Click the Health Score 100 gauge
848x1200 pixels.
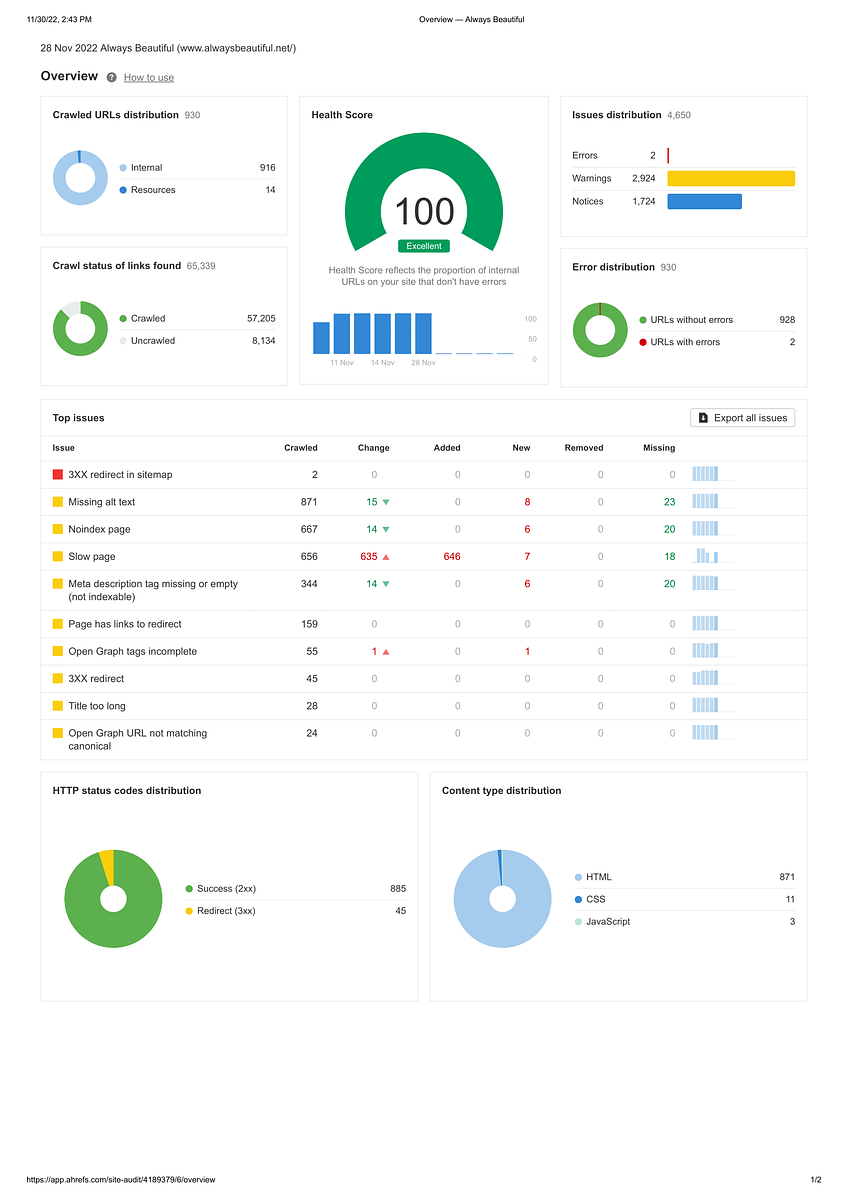(x=423, y=194)
